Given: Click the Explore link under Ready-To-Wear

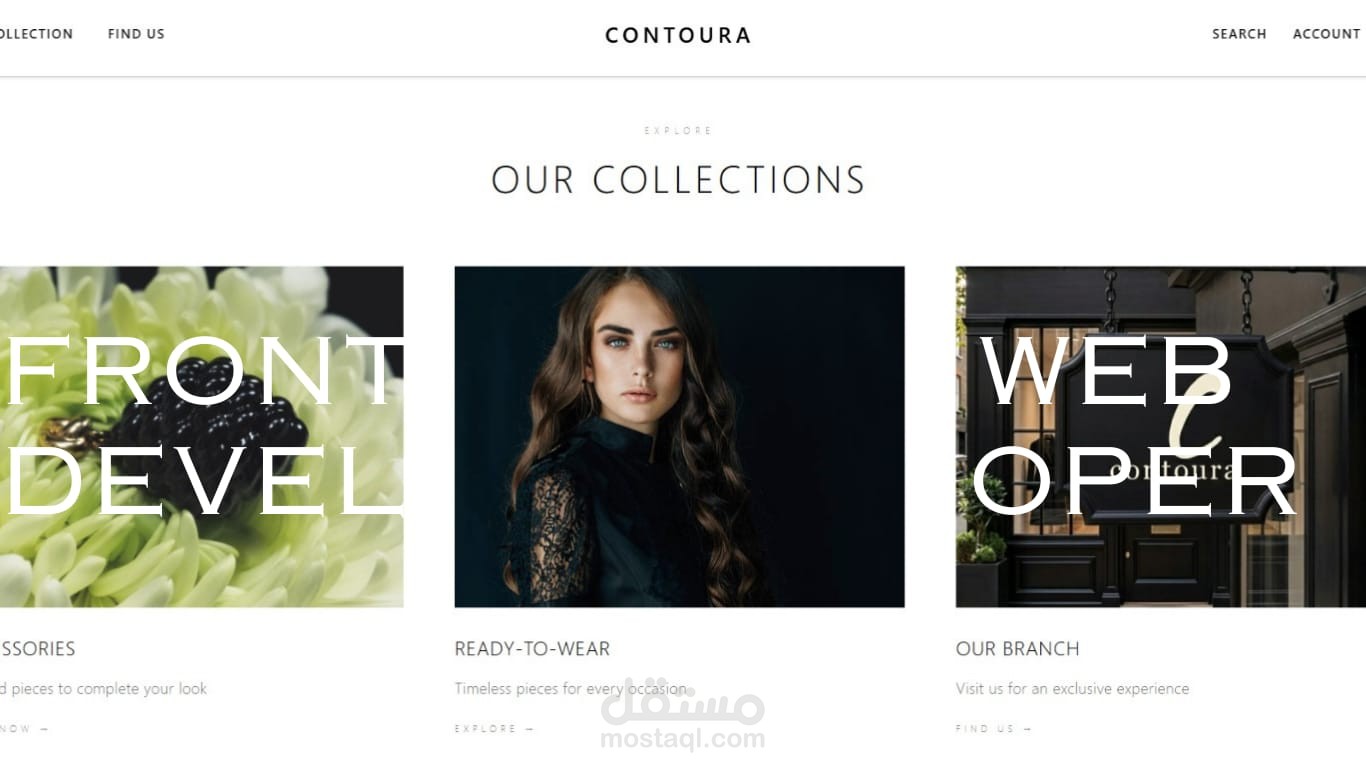Looking at the screenshot, I should click(486, 729).
